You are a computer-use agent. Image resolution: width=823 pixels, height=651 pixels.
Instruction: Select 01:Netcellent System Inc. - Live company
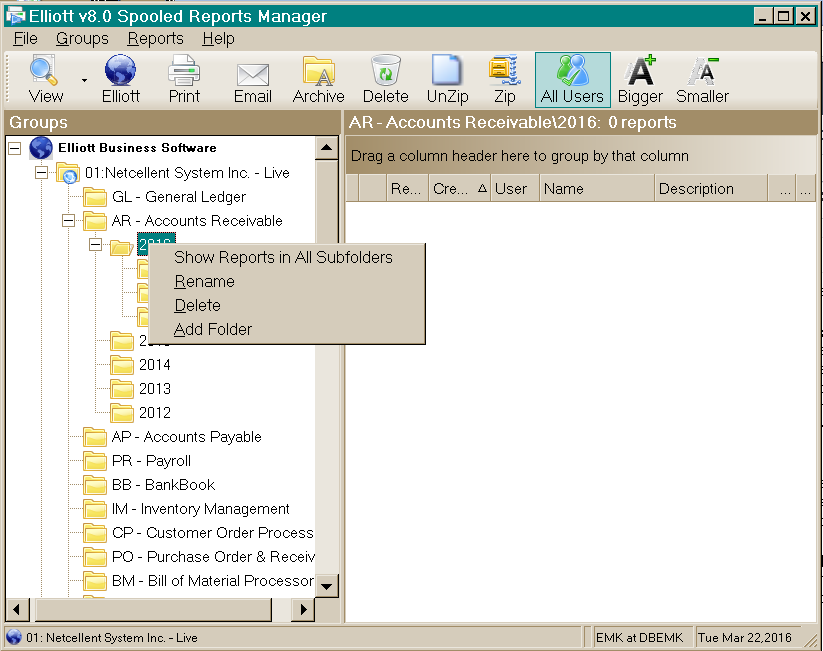tap(187, 173)
